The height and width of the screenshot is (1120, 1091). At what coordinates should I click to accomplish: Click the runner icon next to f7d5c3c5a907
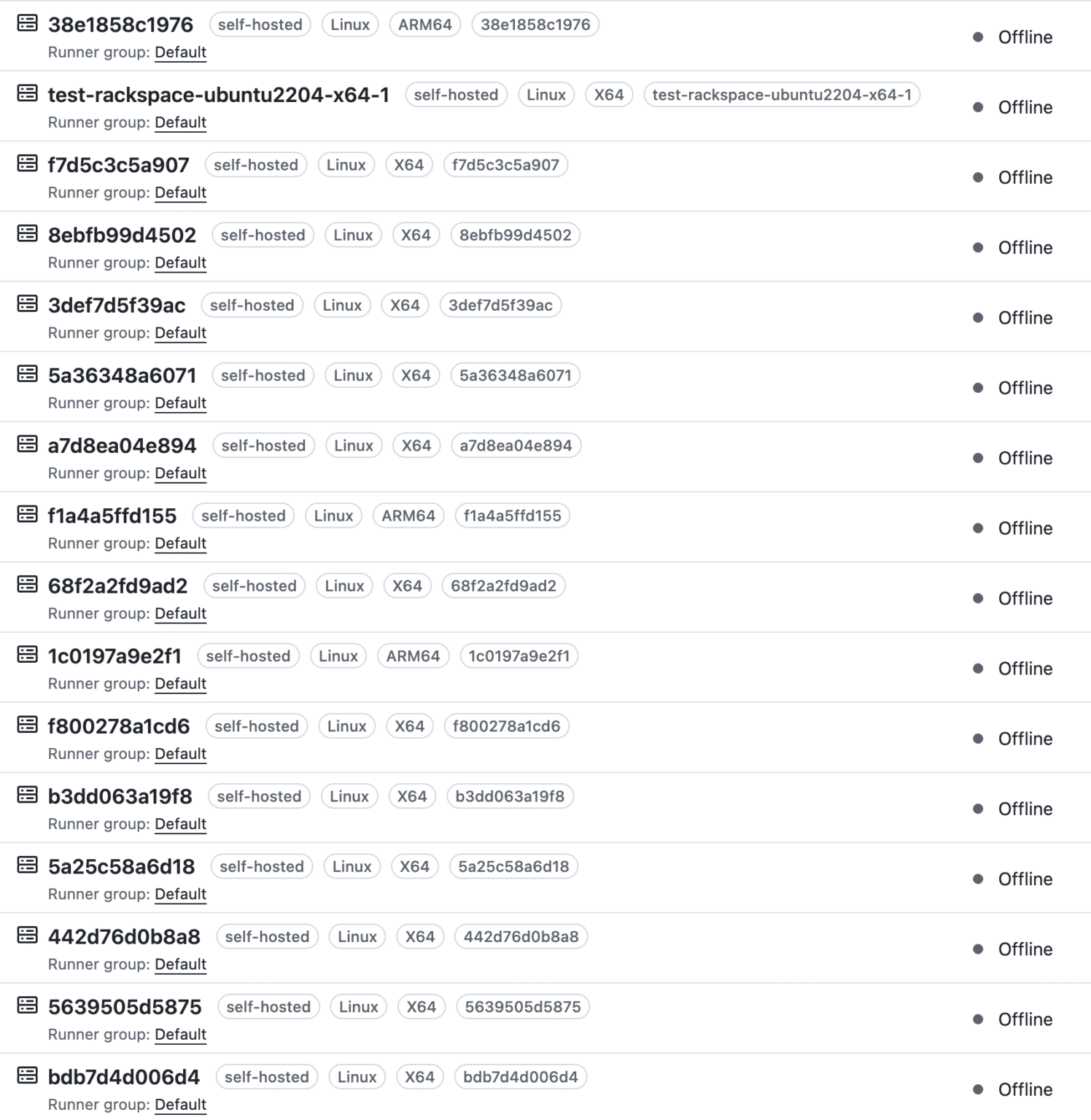pyautogui.click(x=26, y=165)
